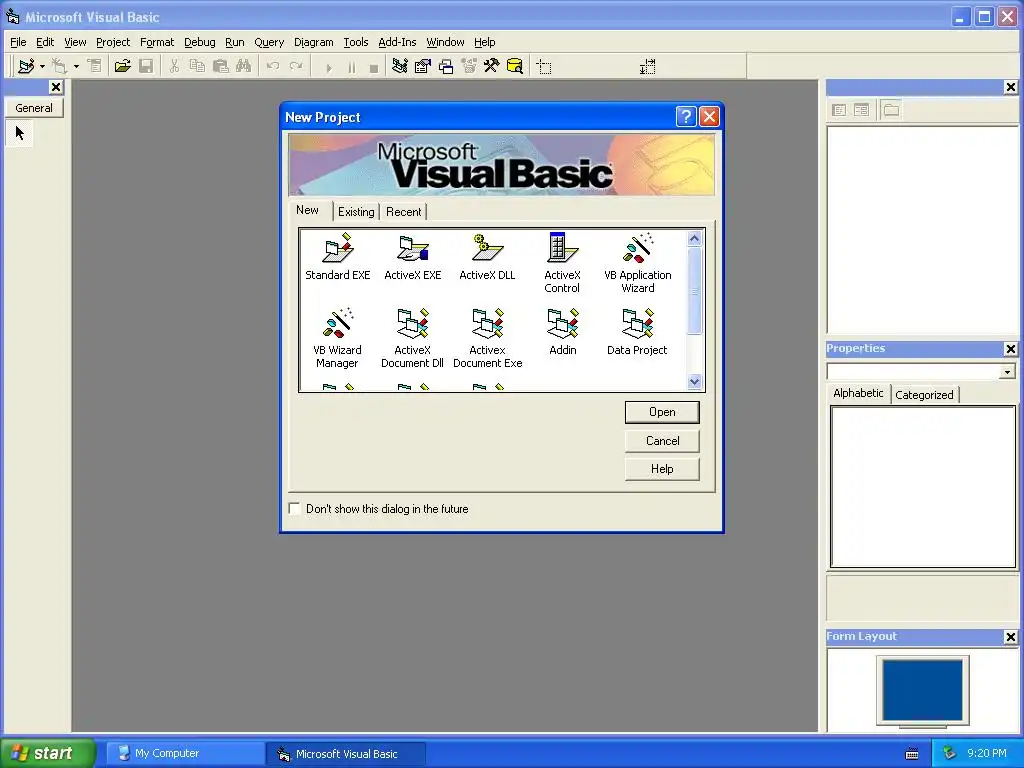Viewport: 1024px width, 768px height.
Task: Open the Diagram menu
Action: point(313,42)
